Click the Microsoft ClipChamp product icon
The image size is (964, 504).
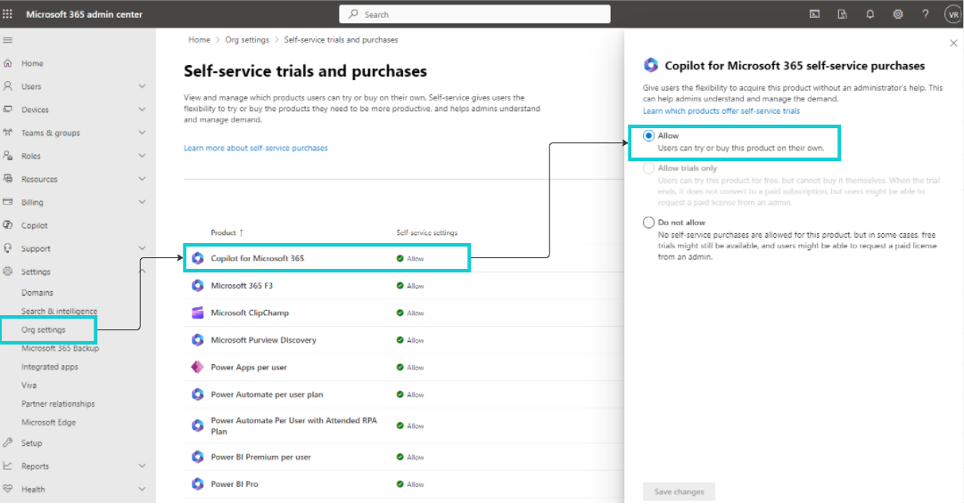pyautogui.click(x=197, y=313)
